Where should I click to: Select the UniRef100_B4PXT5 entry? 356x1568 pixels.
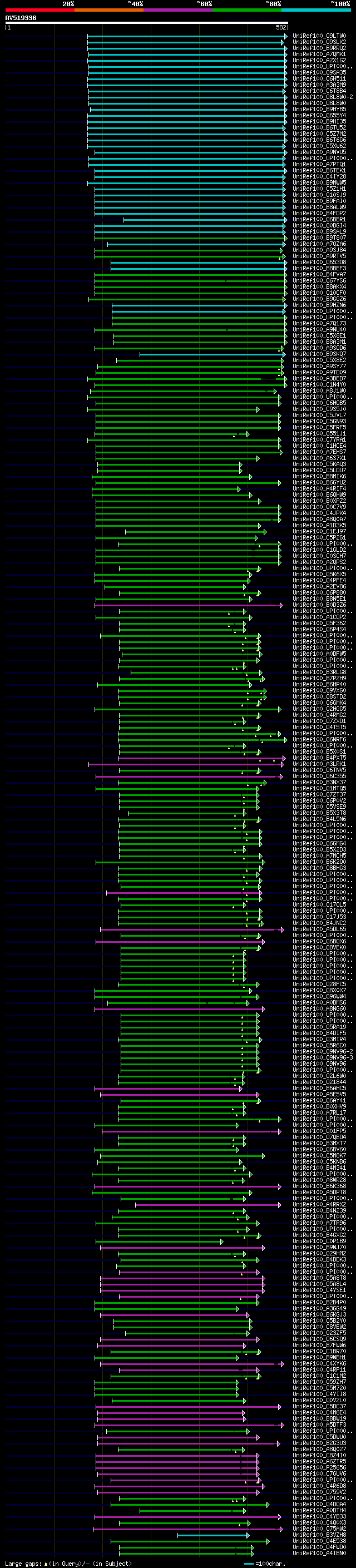tap(319, 759)
